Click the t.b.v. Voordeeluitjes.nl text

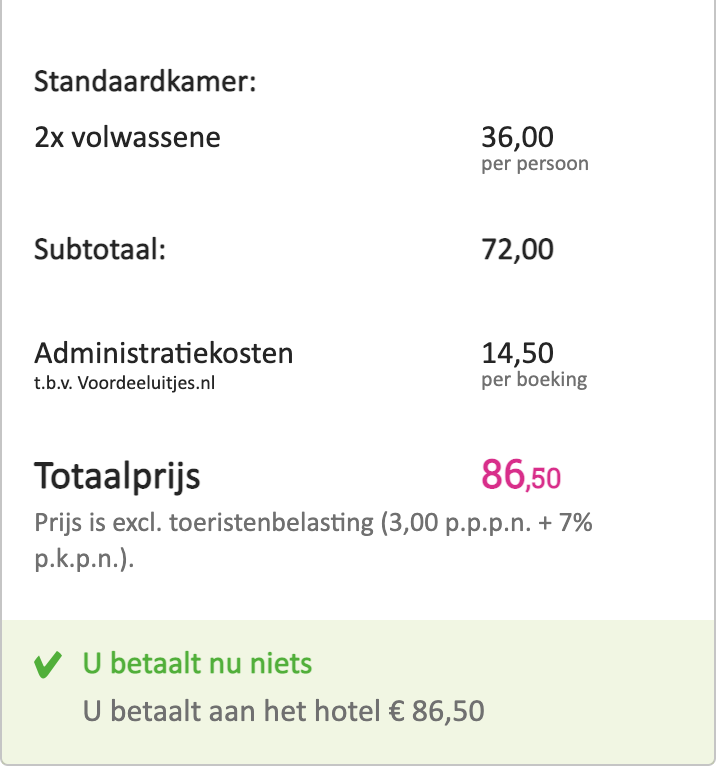124,383
